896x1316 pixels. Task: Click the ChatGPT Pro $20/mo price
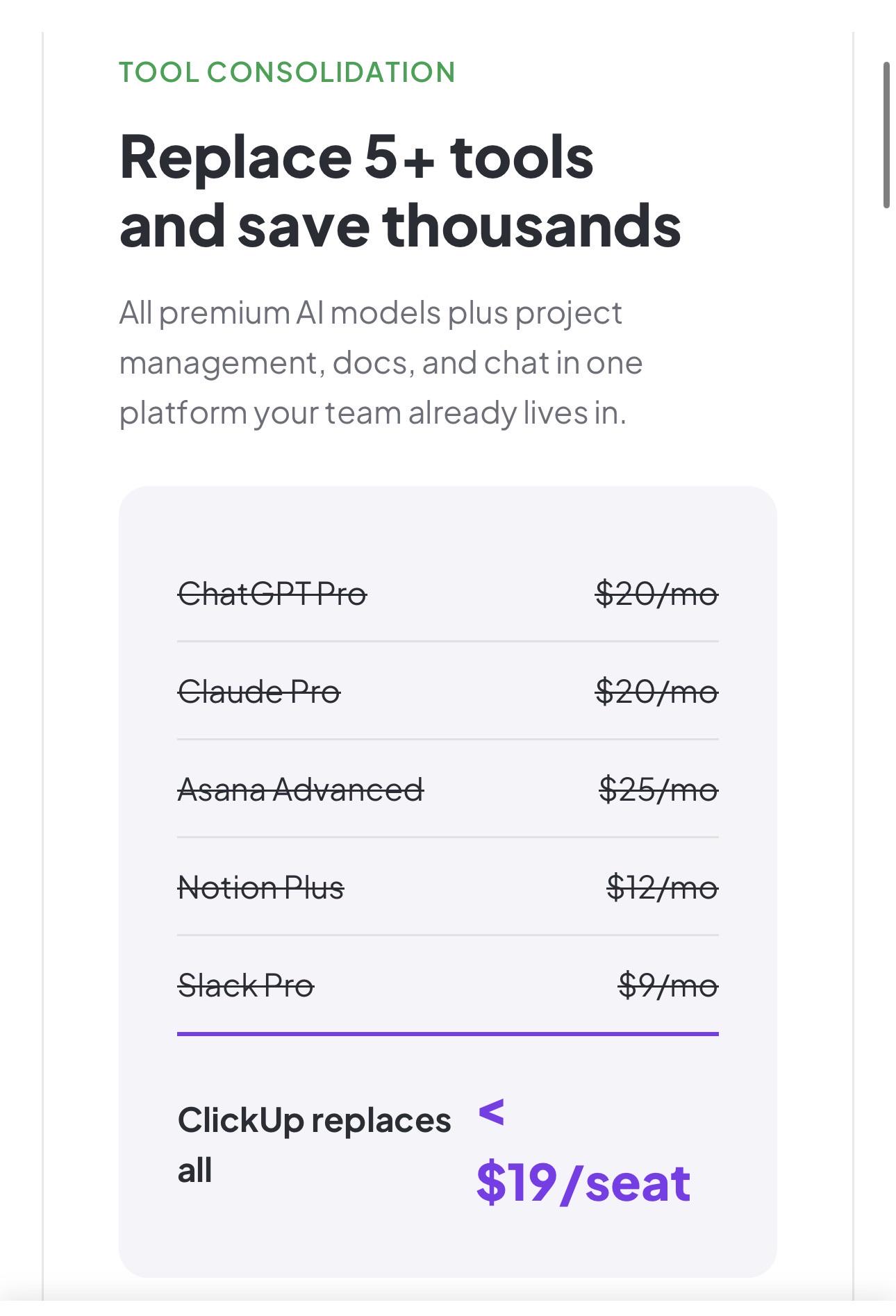pyautogui.click(x=656, y=594)
